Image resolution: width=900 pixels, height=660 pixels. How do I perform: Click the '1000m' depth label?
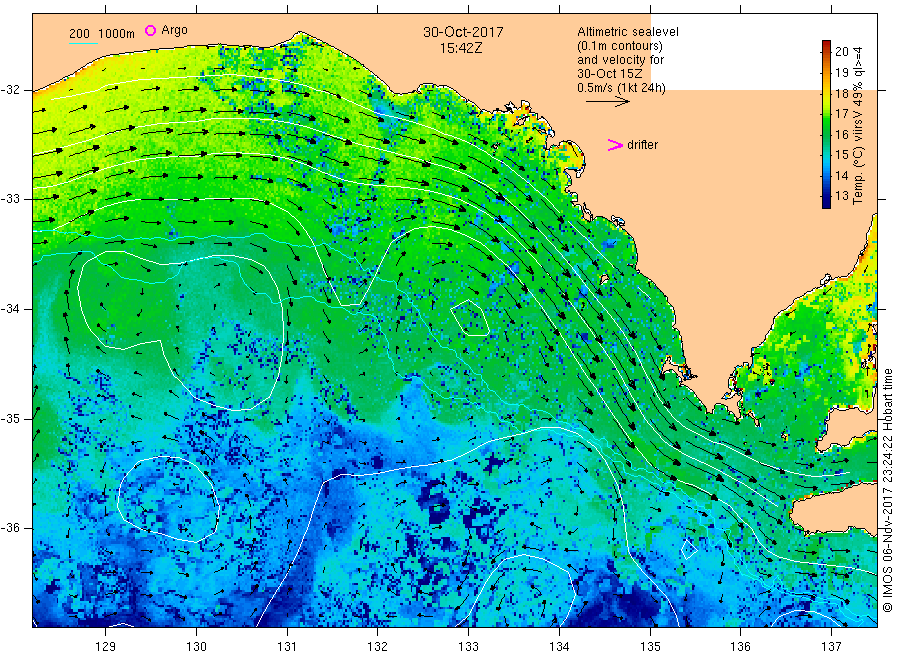(x=117, y=34)
